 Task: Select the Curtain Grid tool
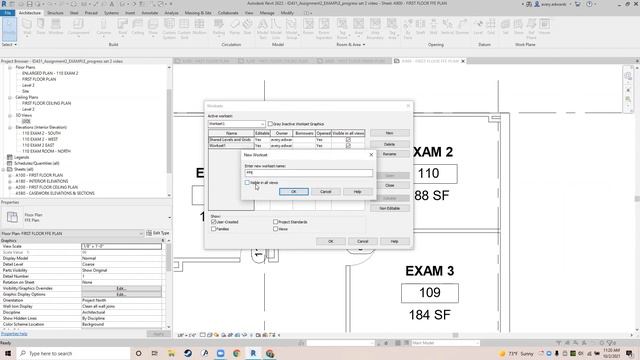184,28
